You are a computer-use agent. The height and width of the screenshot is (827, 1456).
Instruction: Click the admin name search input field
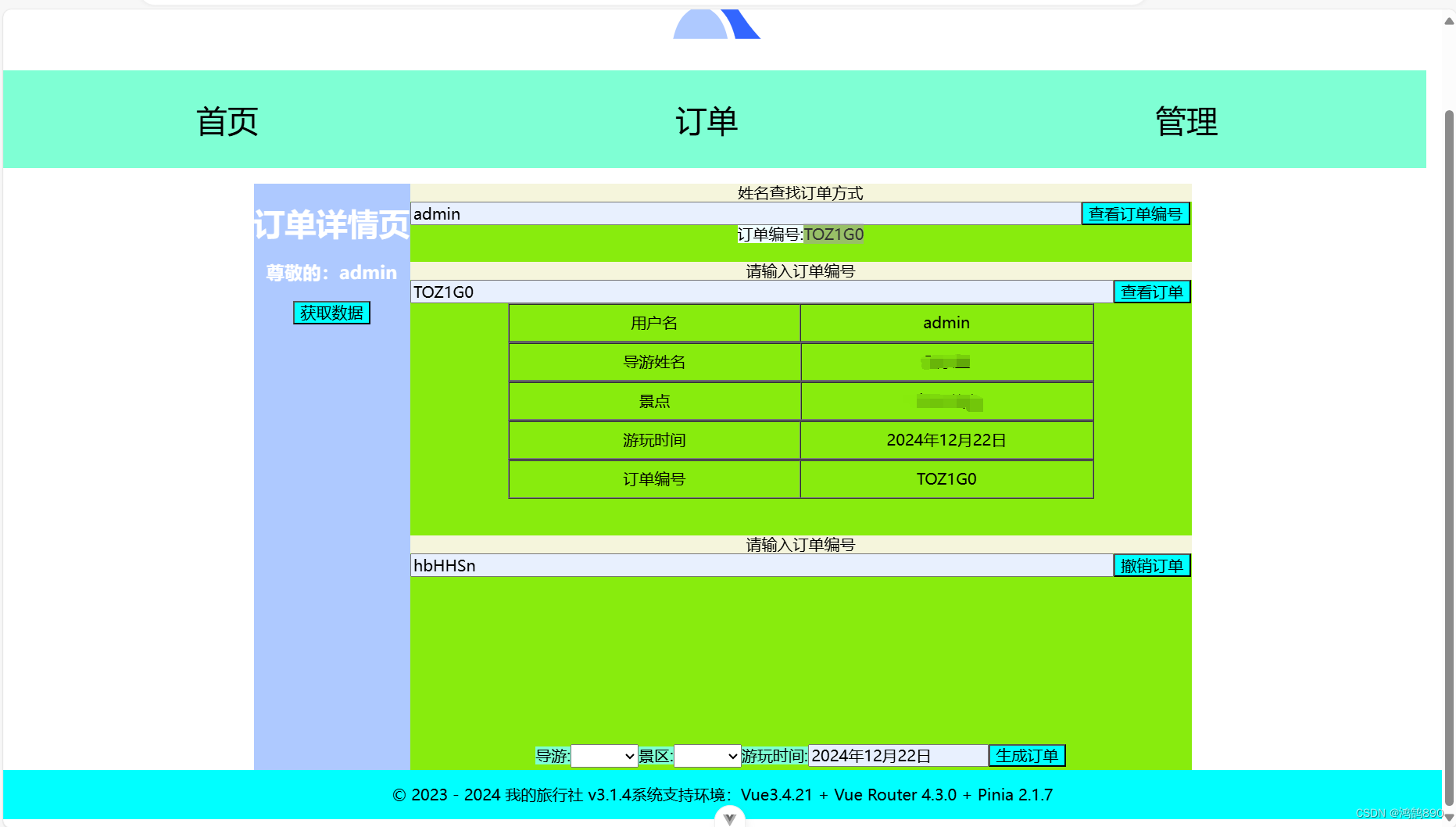tap(703, 213)
